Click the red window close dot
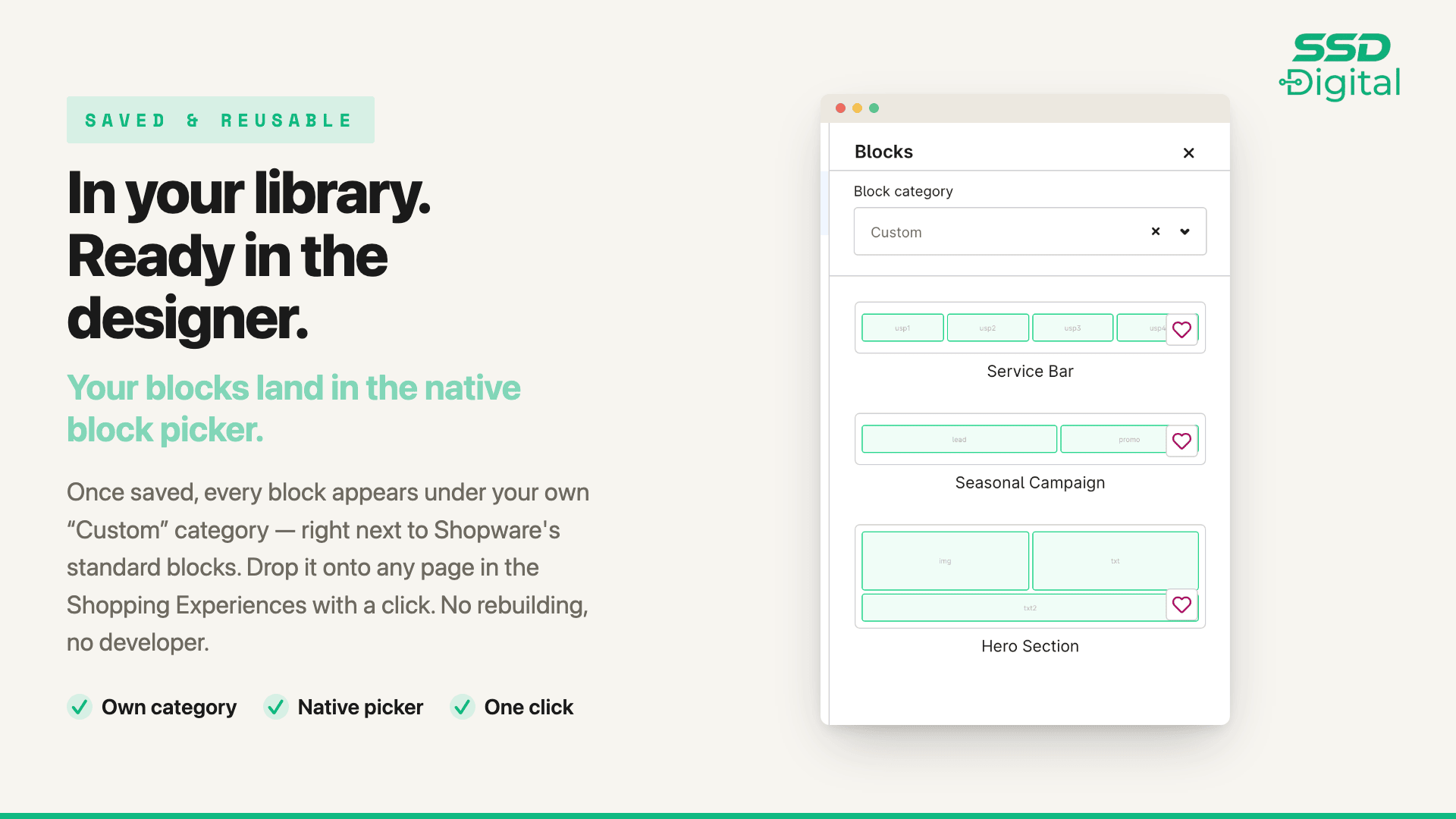 (x=840, y=108)
